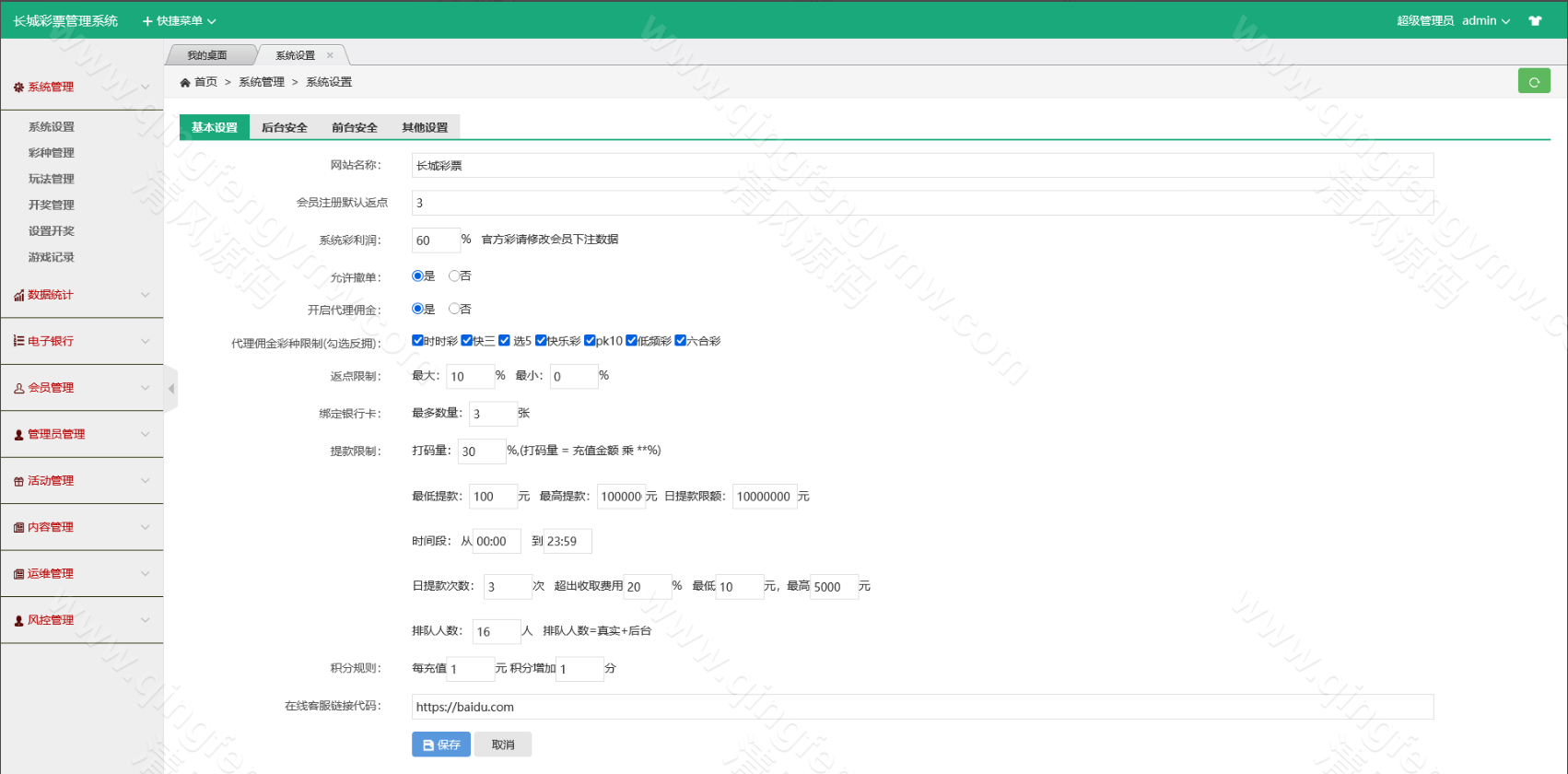Open 彩种管理 in the sidebar
The height and width of the screenshot is (774, 1568).
coord(52,153)
